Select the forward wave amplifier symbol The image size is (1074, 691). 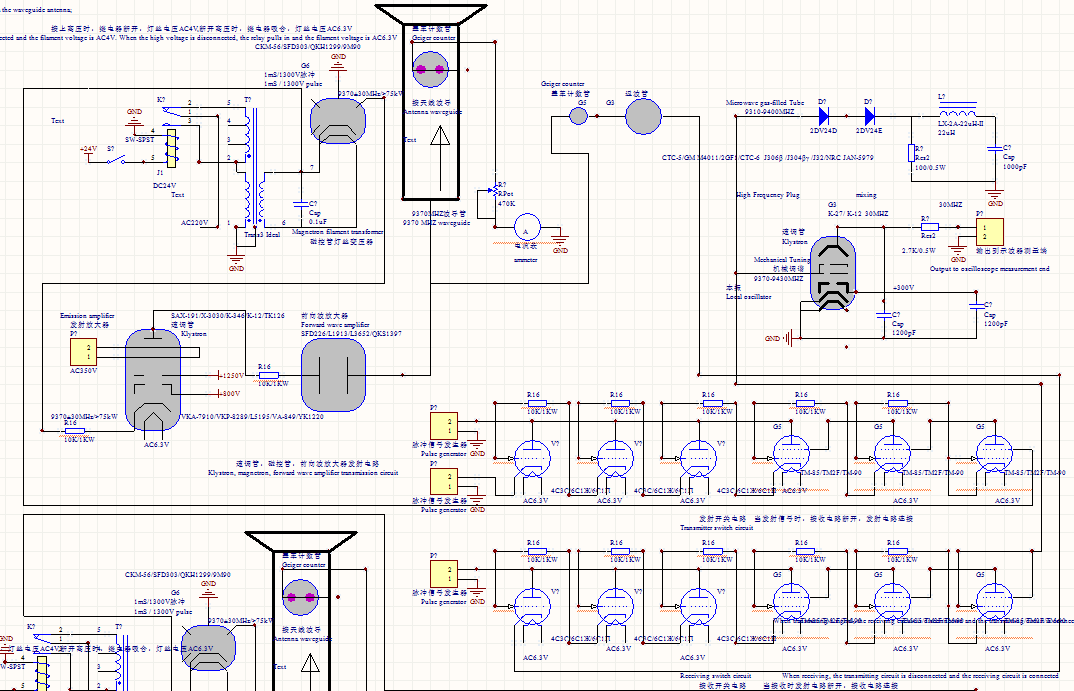(x=334, y=375)
